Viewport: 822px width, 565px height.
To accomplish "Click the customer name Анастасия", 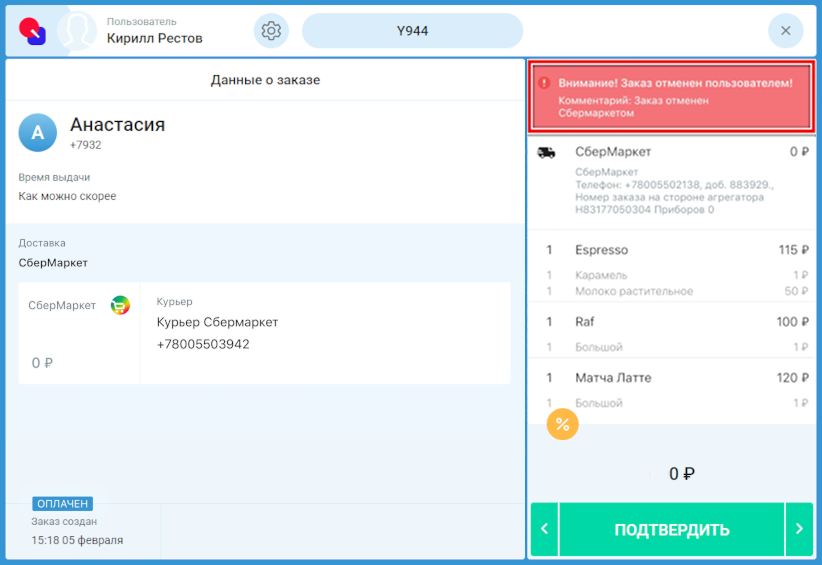I will pyautogui.click(x=117, y=125).
